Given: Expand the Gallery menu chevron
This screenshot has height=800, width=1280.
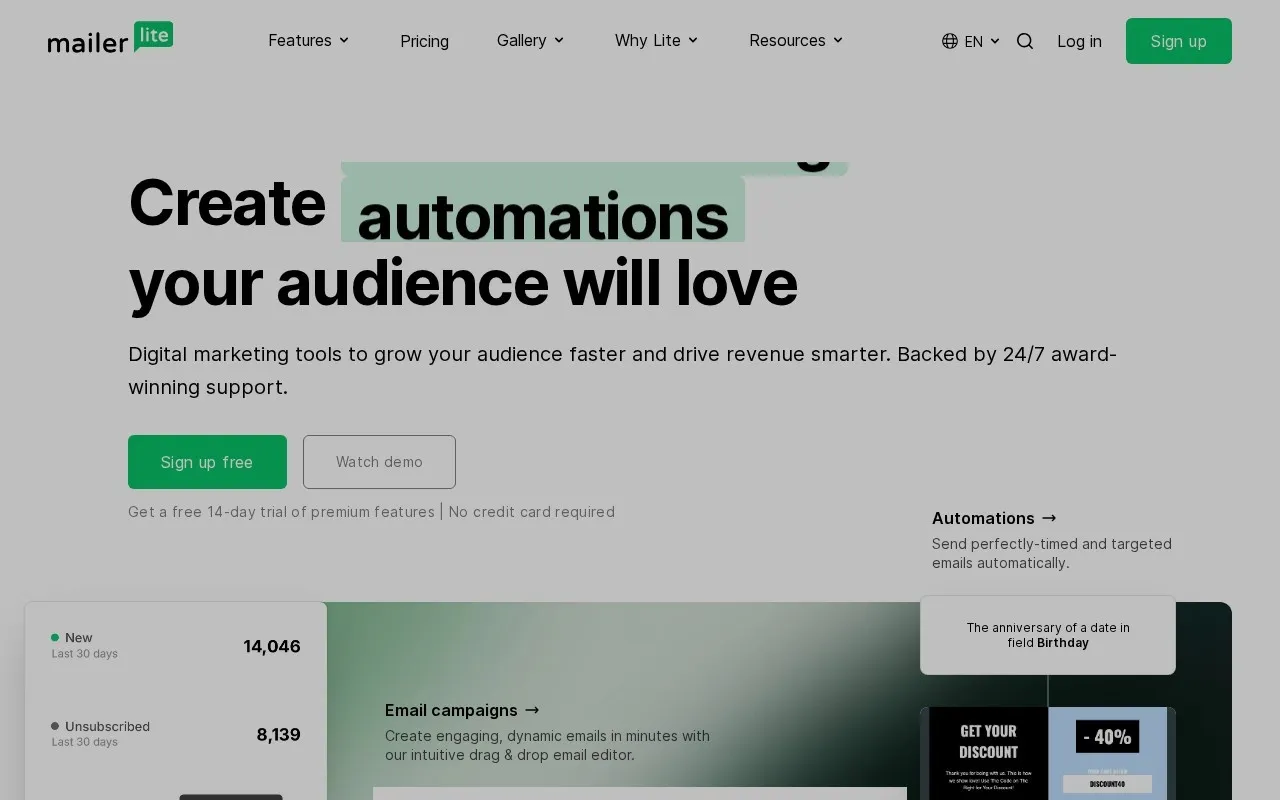Looking at the screenshot, I should tap(559, 40).
